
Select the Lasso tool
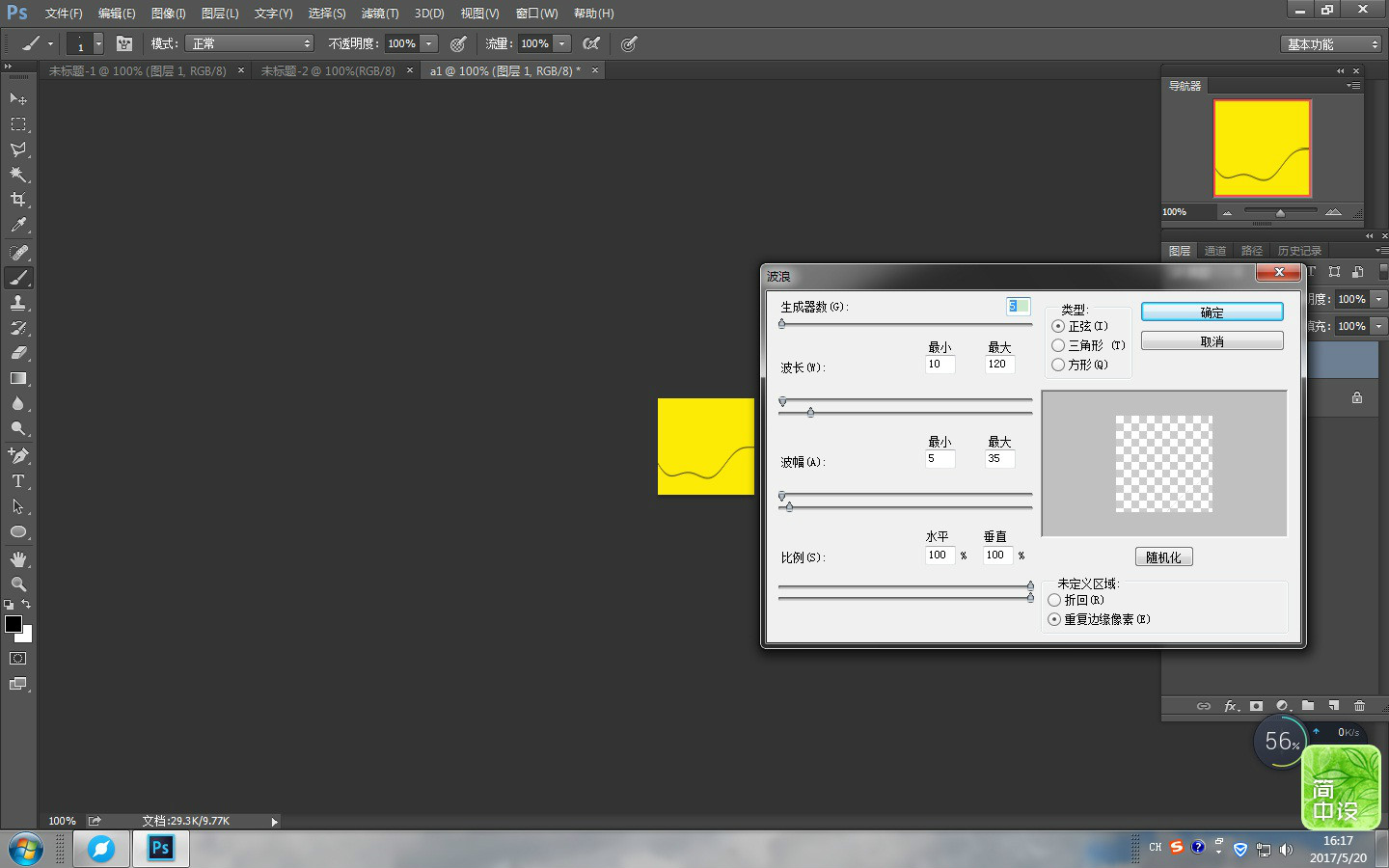pyautogui.click(x=18, y=149)
